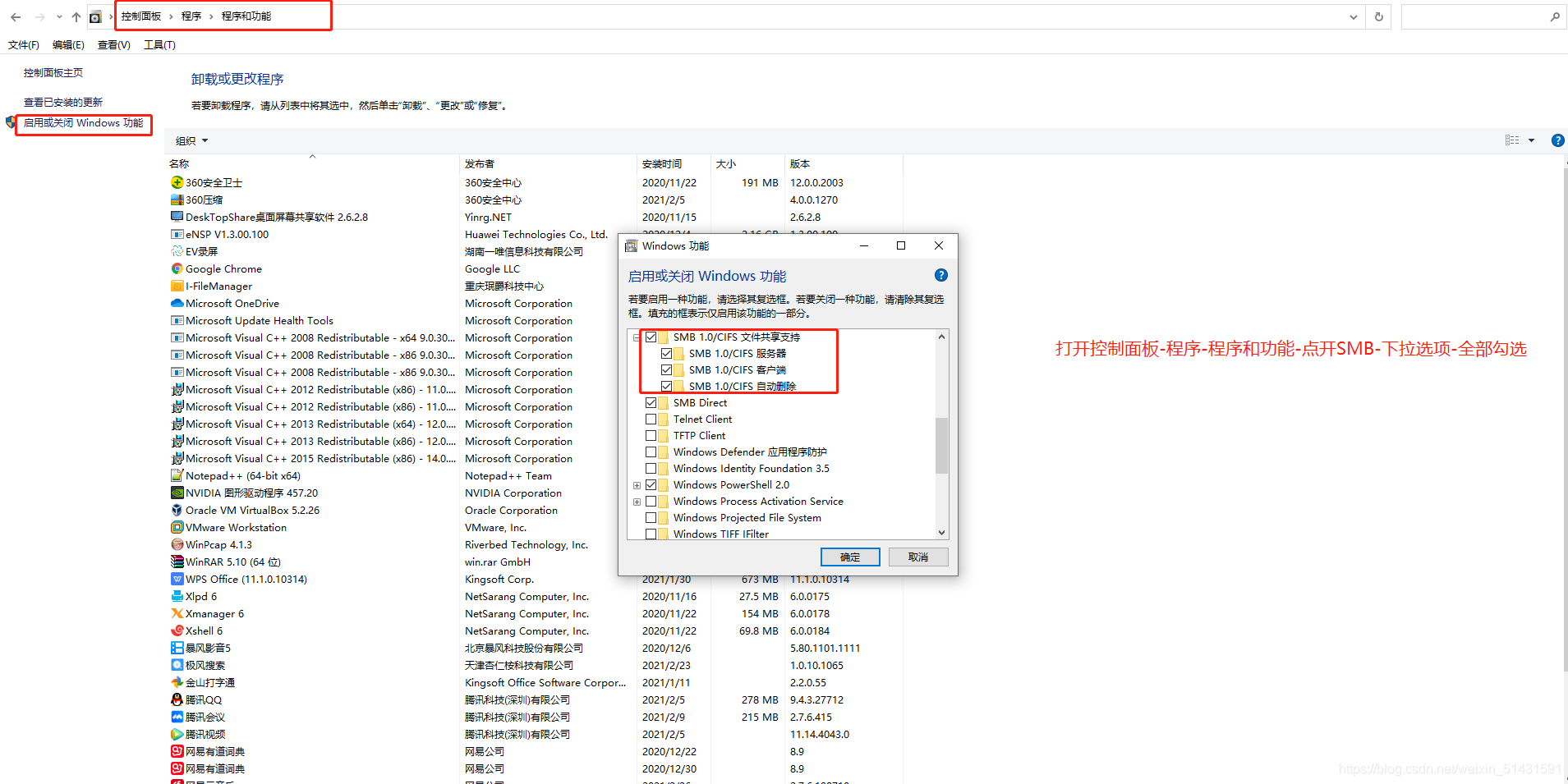Click the VMware Workstation icon
The image size is (1568, 784).
click(177, 527)
